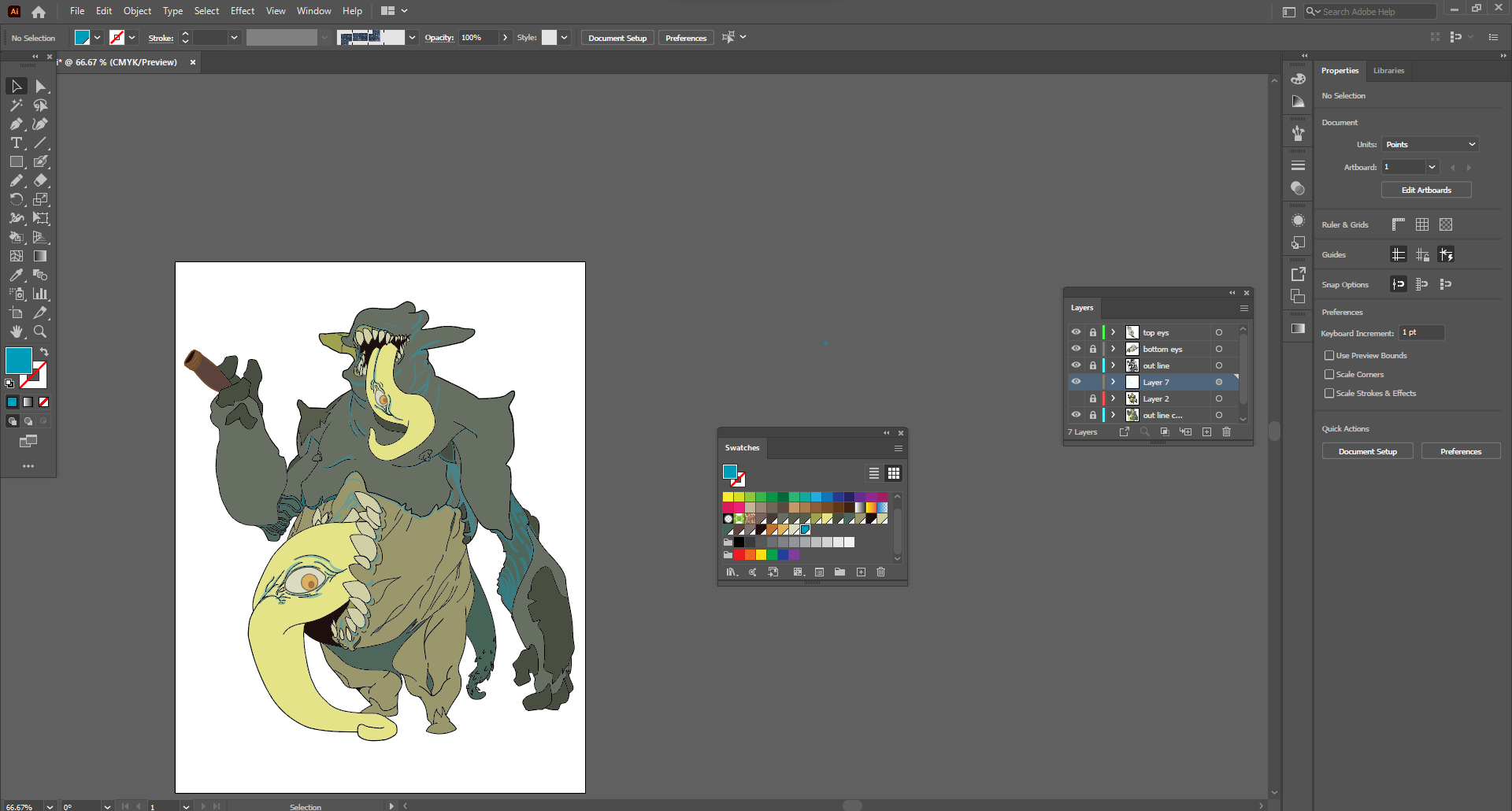Select the Eraser tool
1512x811 pixels.
pos(40,180)
